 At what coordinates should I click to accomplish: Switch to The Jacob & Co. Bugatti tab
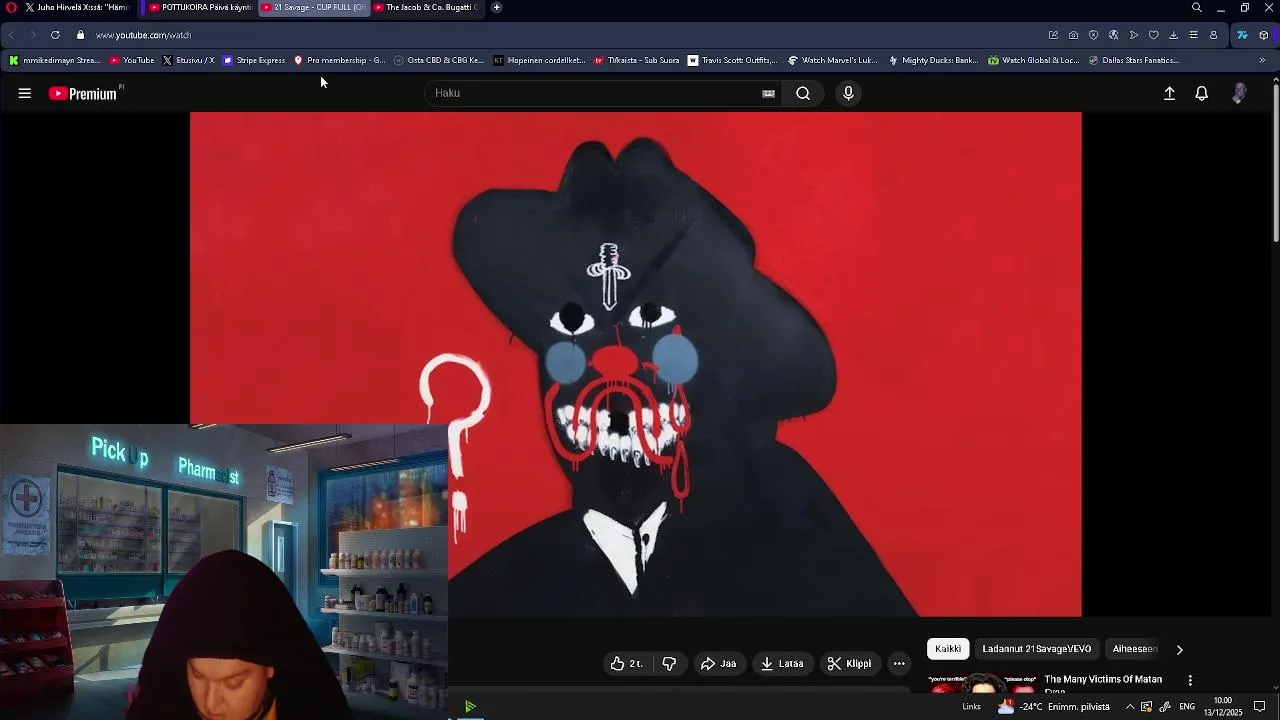tap(425, 7)
